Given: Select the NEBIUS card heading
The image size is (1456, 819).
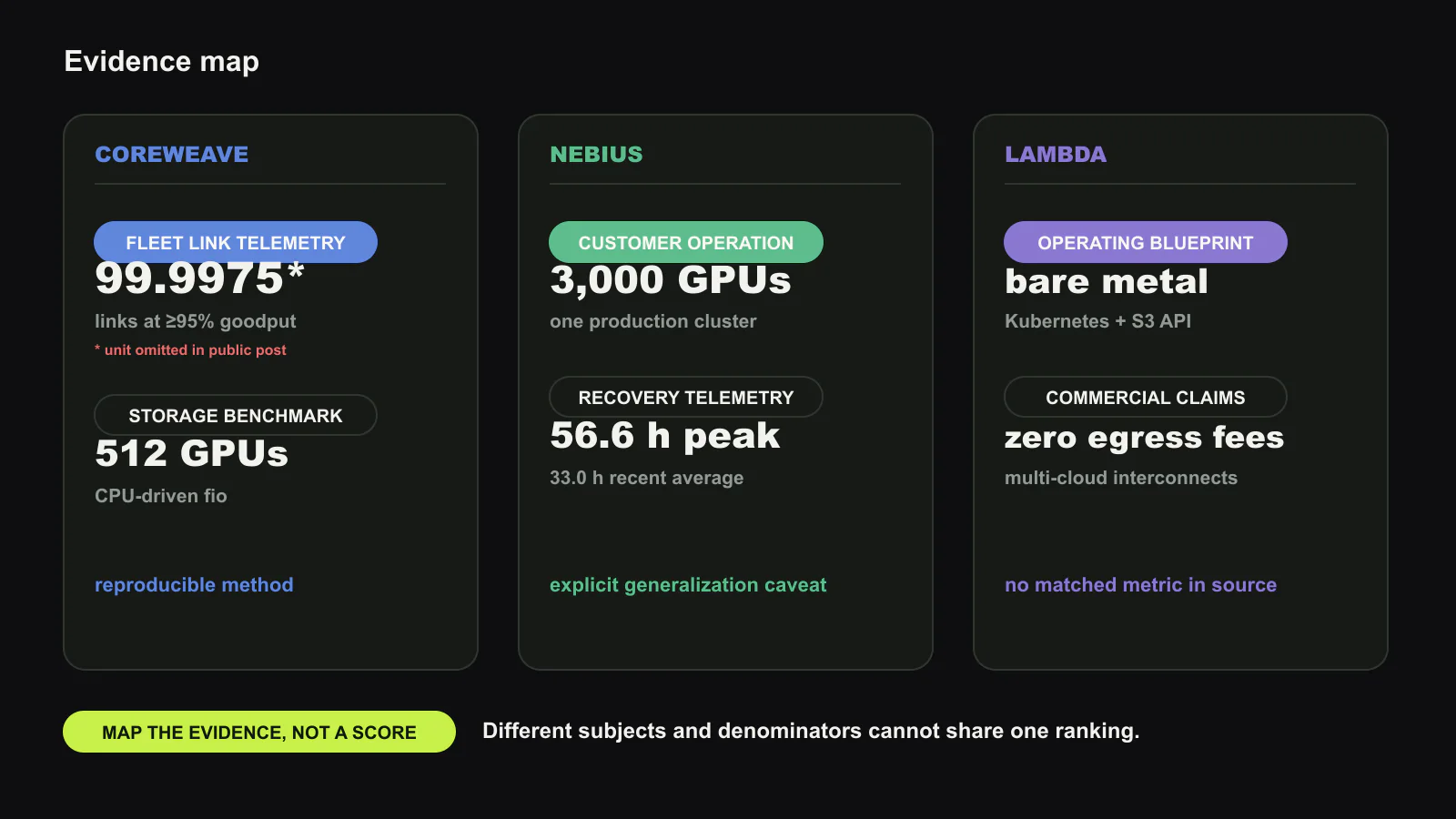Looking at the screenshot, I should coord(596,155).
